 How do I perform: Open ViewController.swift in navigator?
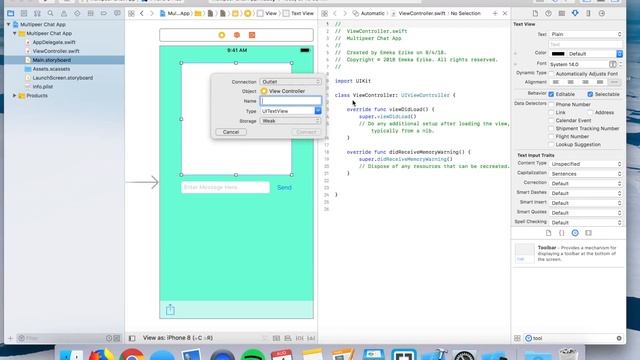[x=56, y=51]
